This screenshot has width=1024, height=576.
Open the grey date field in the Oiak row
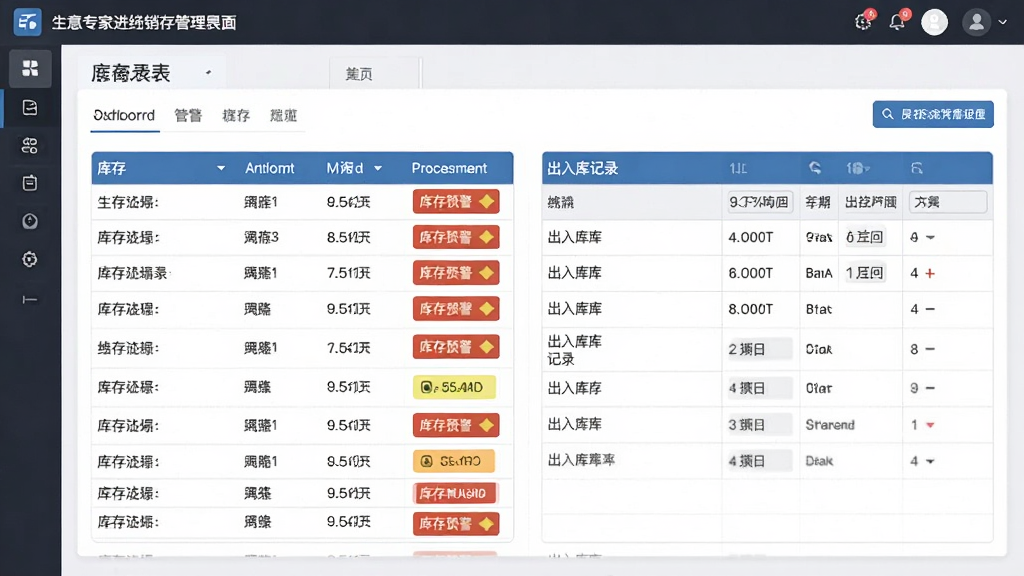759,349
